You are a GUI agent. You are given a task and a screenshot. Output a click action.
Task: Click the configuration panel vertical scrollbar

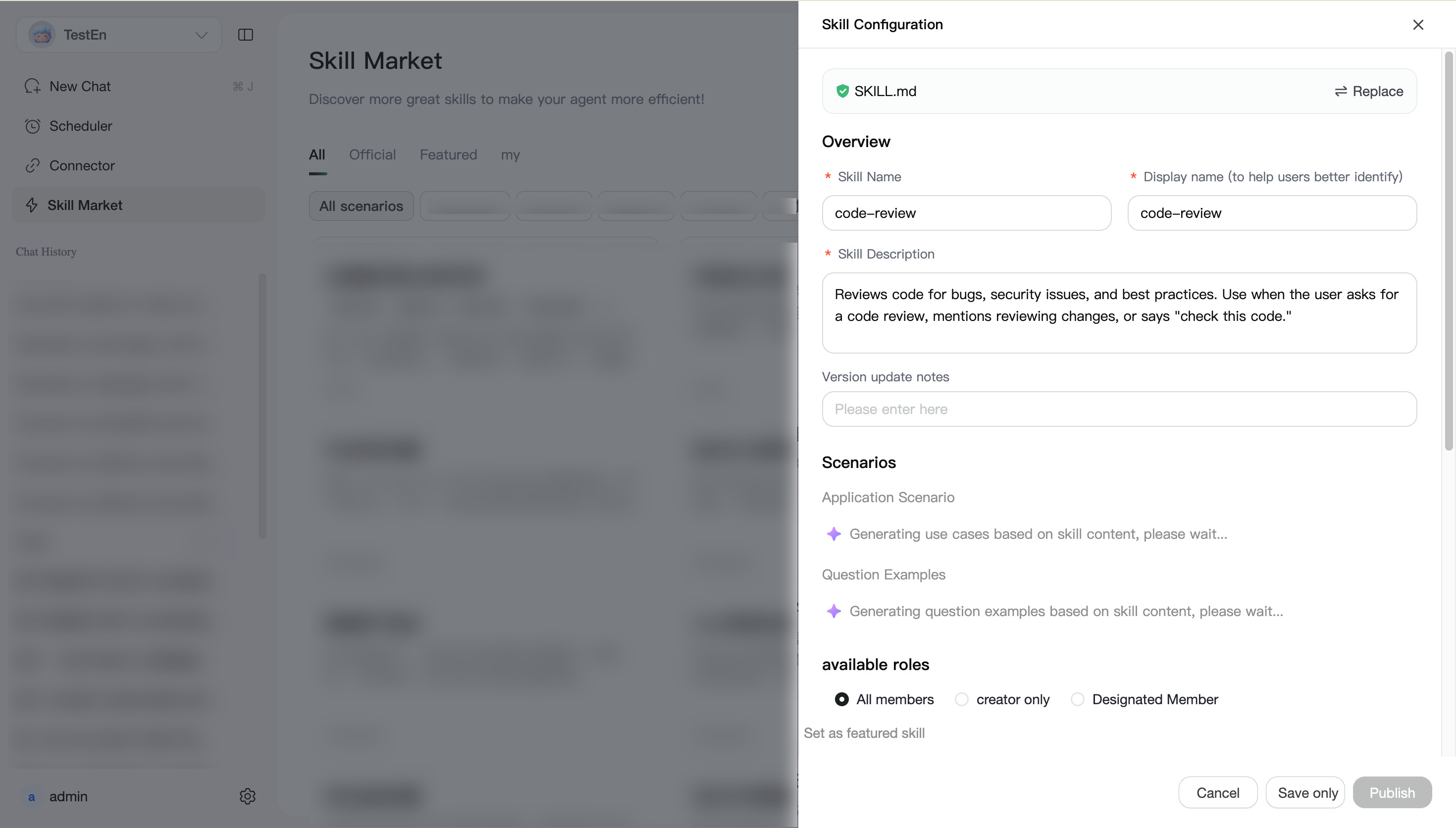click(1449, 250)
